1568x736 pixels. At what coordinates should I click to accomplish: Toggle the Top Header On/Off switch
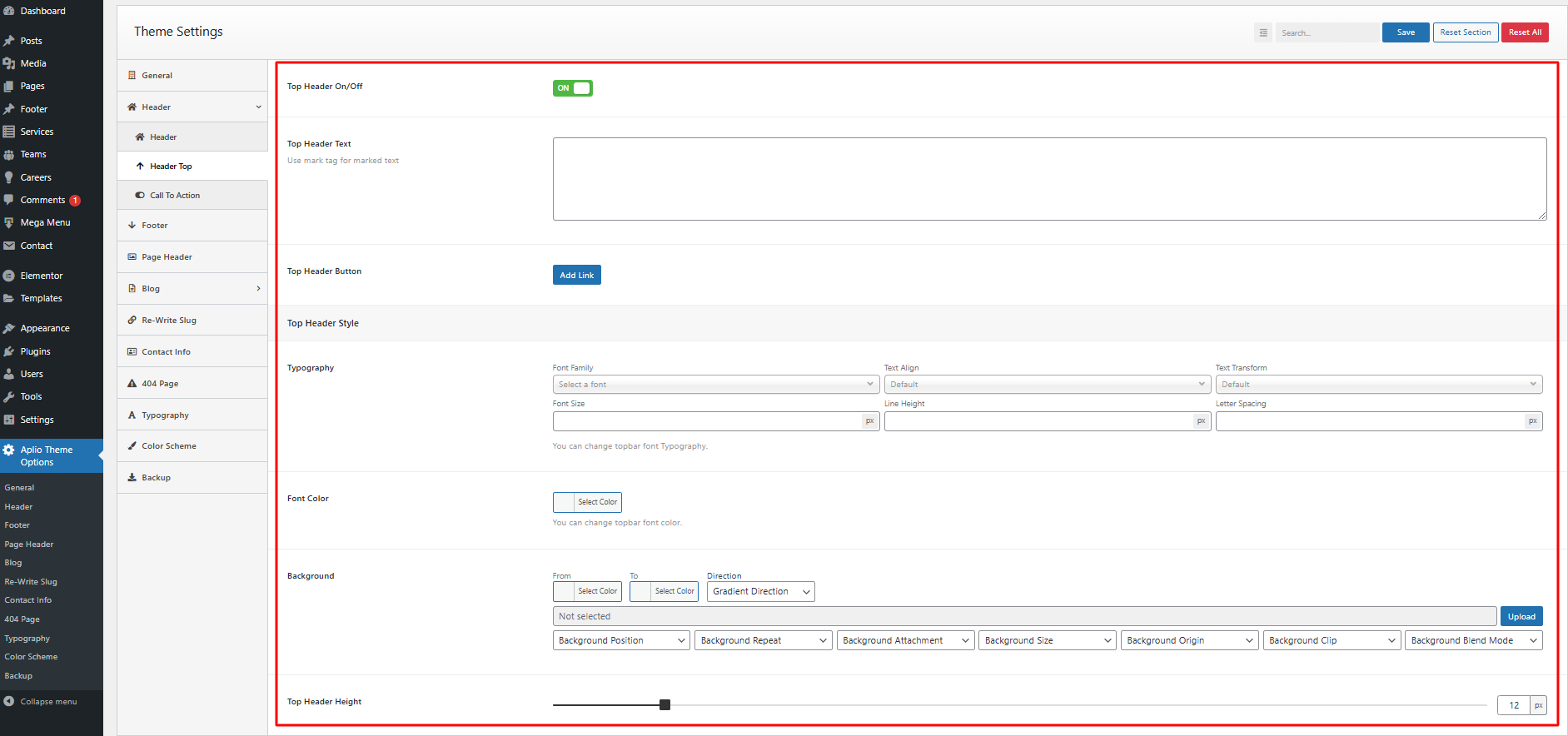point(573,88)
